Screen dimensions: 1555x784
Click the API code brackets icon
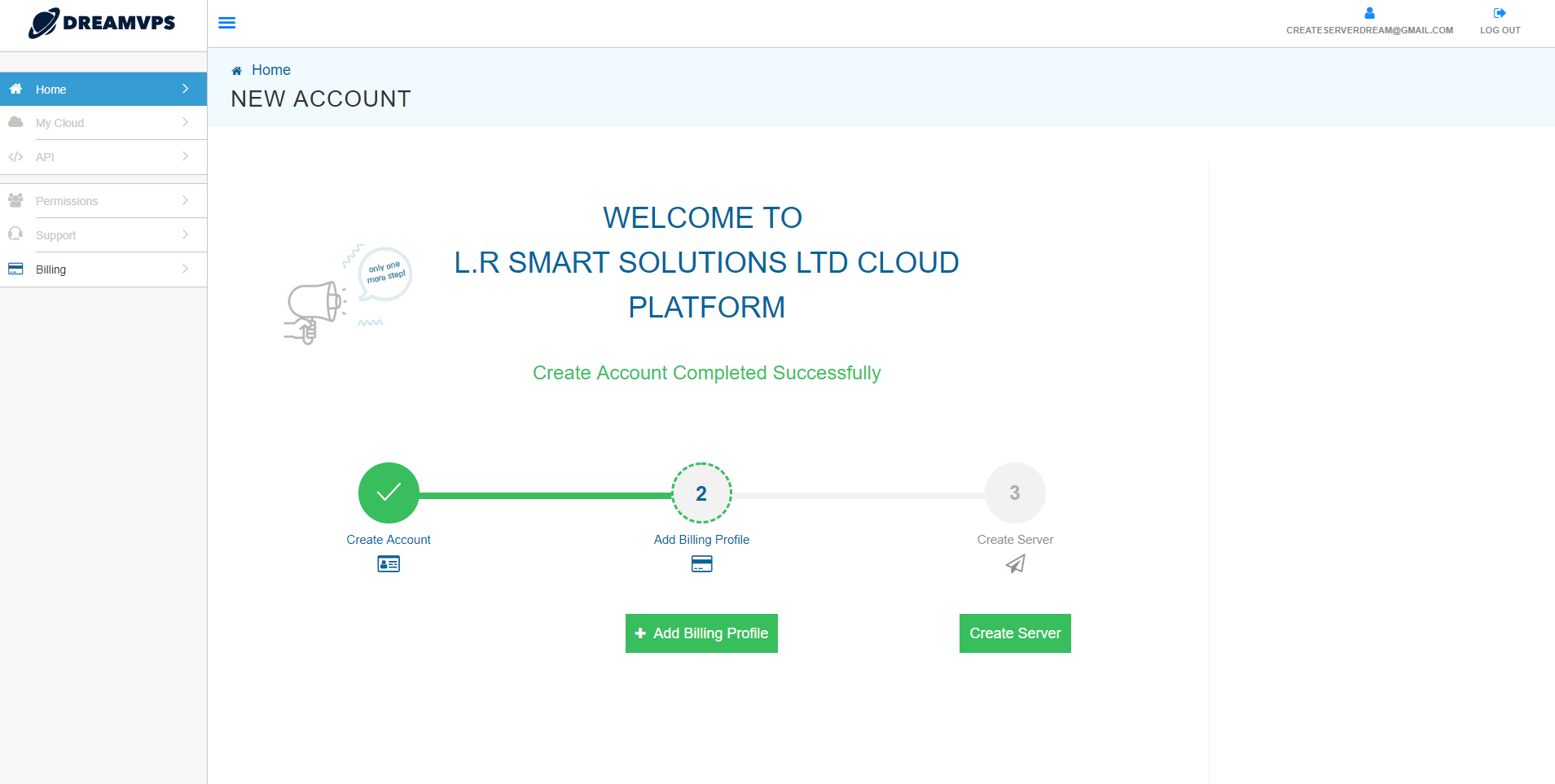pos(15,156)
